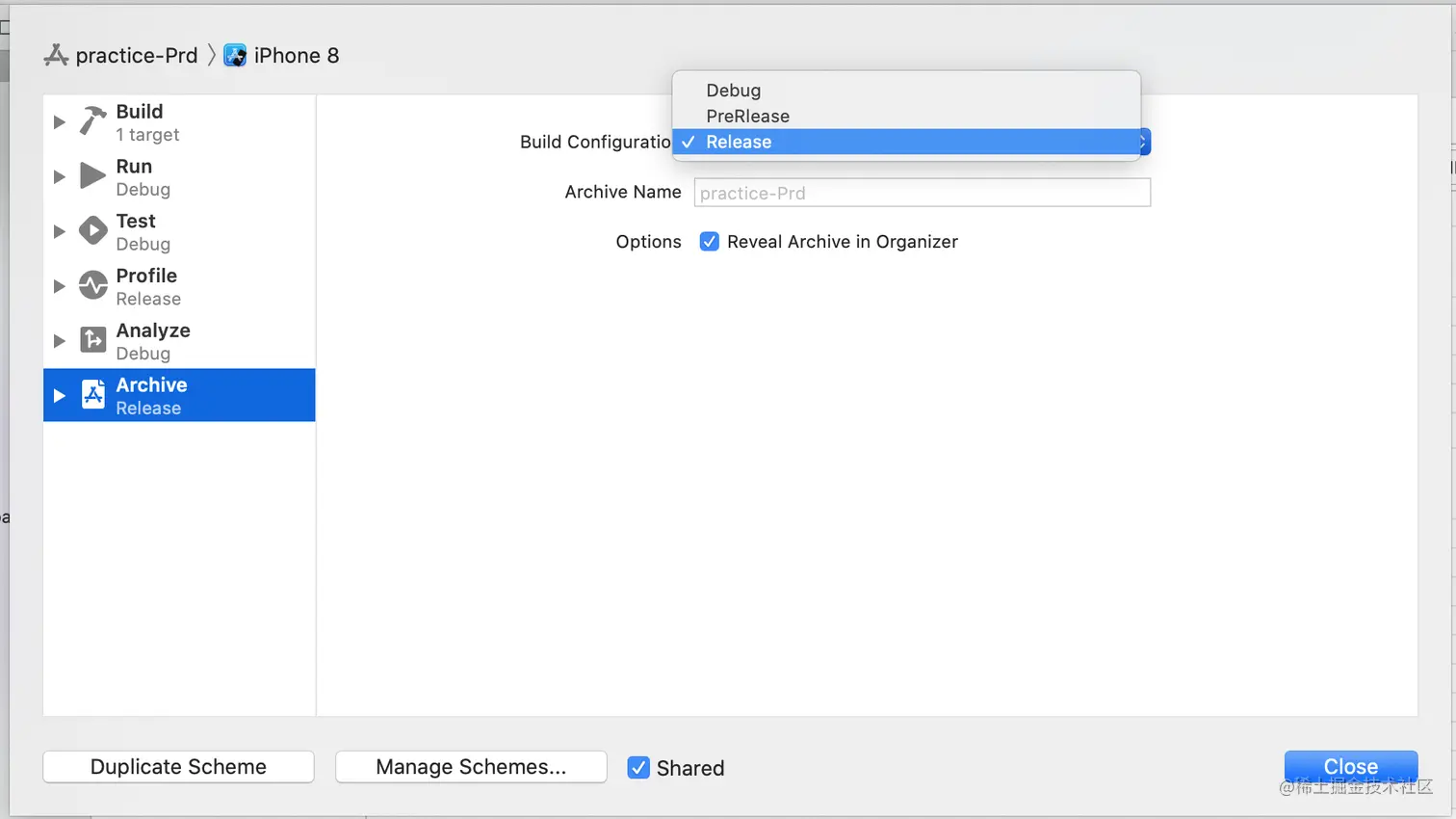
Task: Click the iPhone 8 simulator icon
Action: coord(235,56)
